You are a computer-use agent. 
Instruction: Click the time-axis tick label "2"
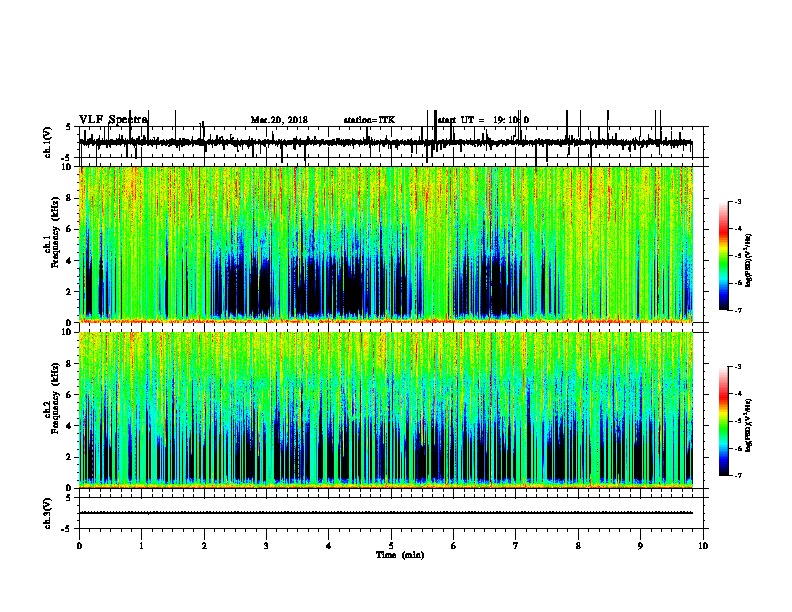point(204,546)
